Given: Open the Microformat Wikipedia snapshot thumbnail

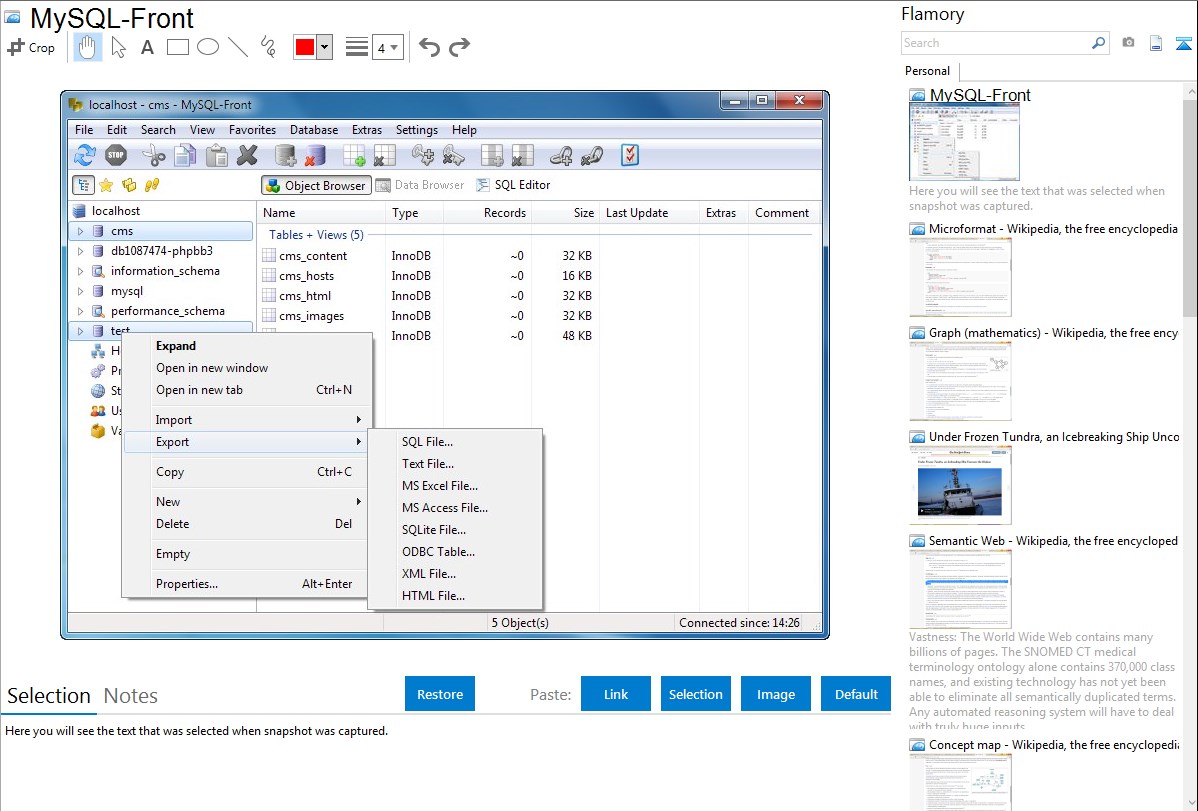Looking at the screenshot, I should pyautogui.click(x=960, y=277).
